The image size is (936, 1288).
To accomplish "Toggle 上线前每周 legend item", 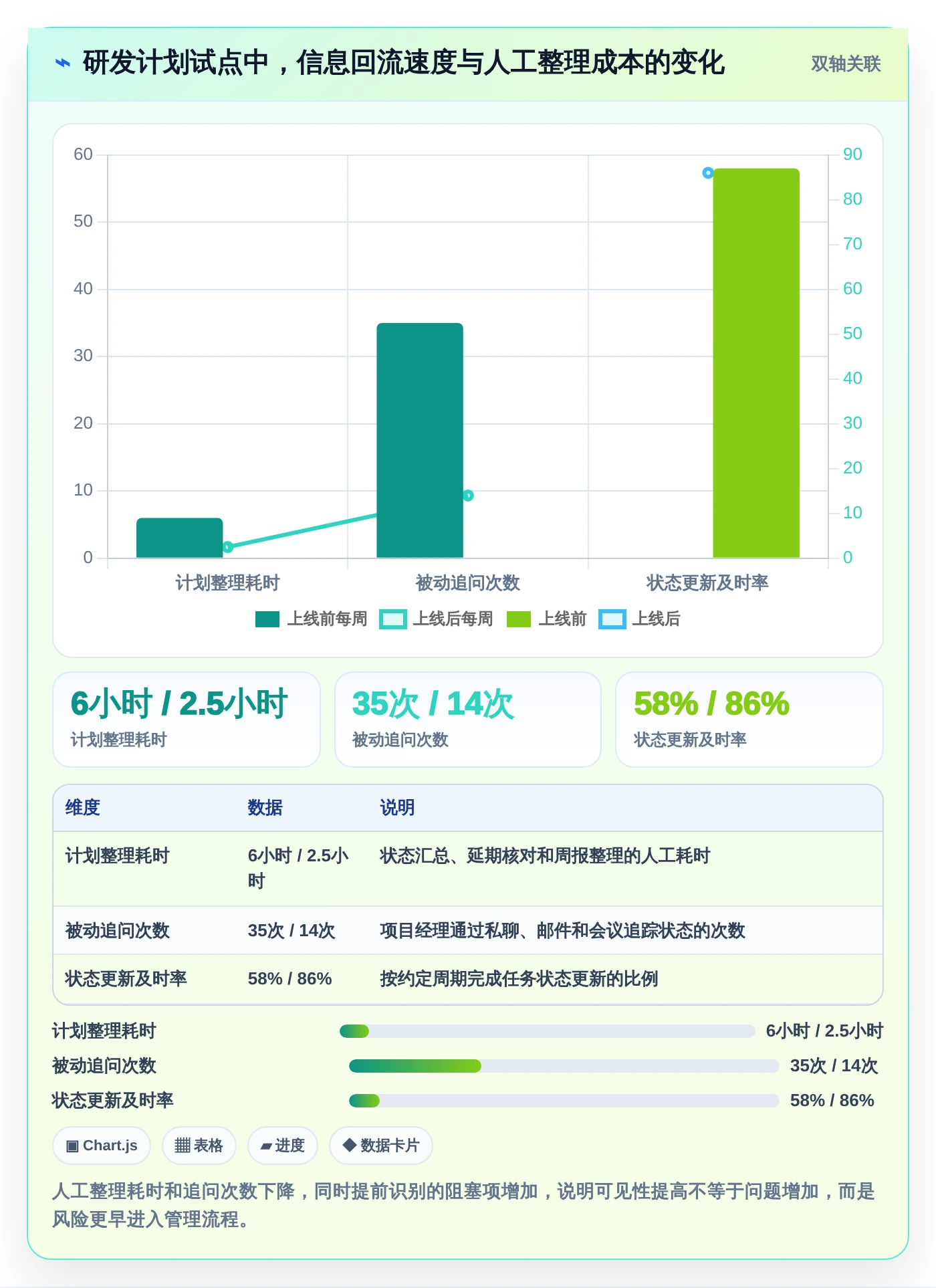I will (311, 619).
